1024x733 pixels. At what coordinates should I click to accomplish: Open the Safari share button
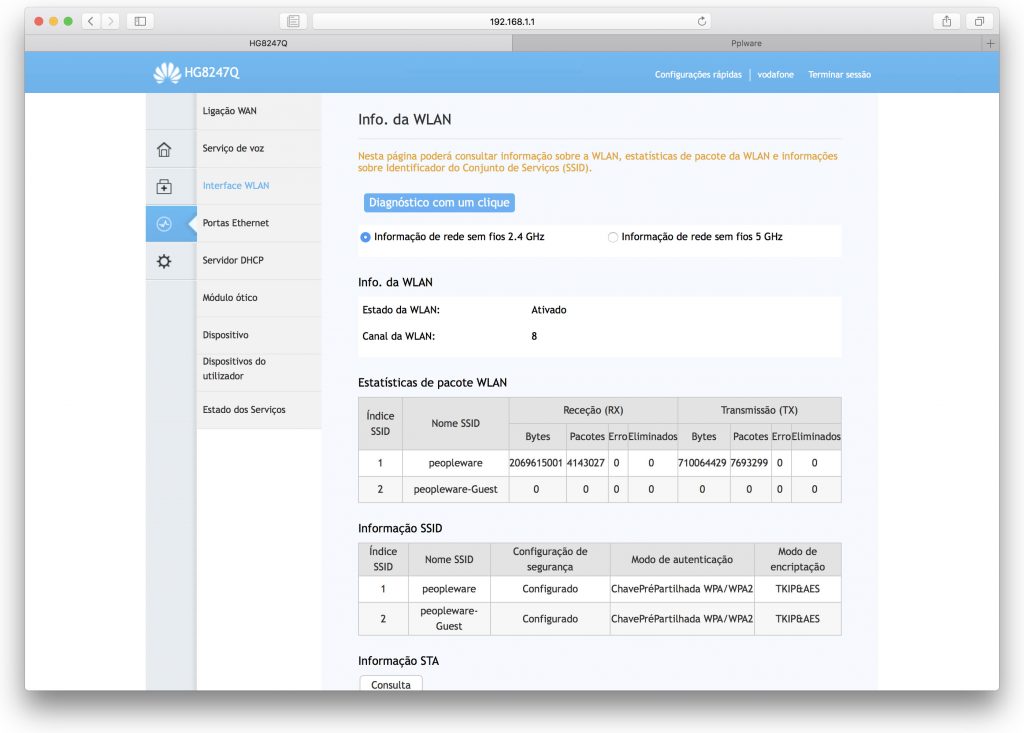pos(945,21)
